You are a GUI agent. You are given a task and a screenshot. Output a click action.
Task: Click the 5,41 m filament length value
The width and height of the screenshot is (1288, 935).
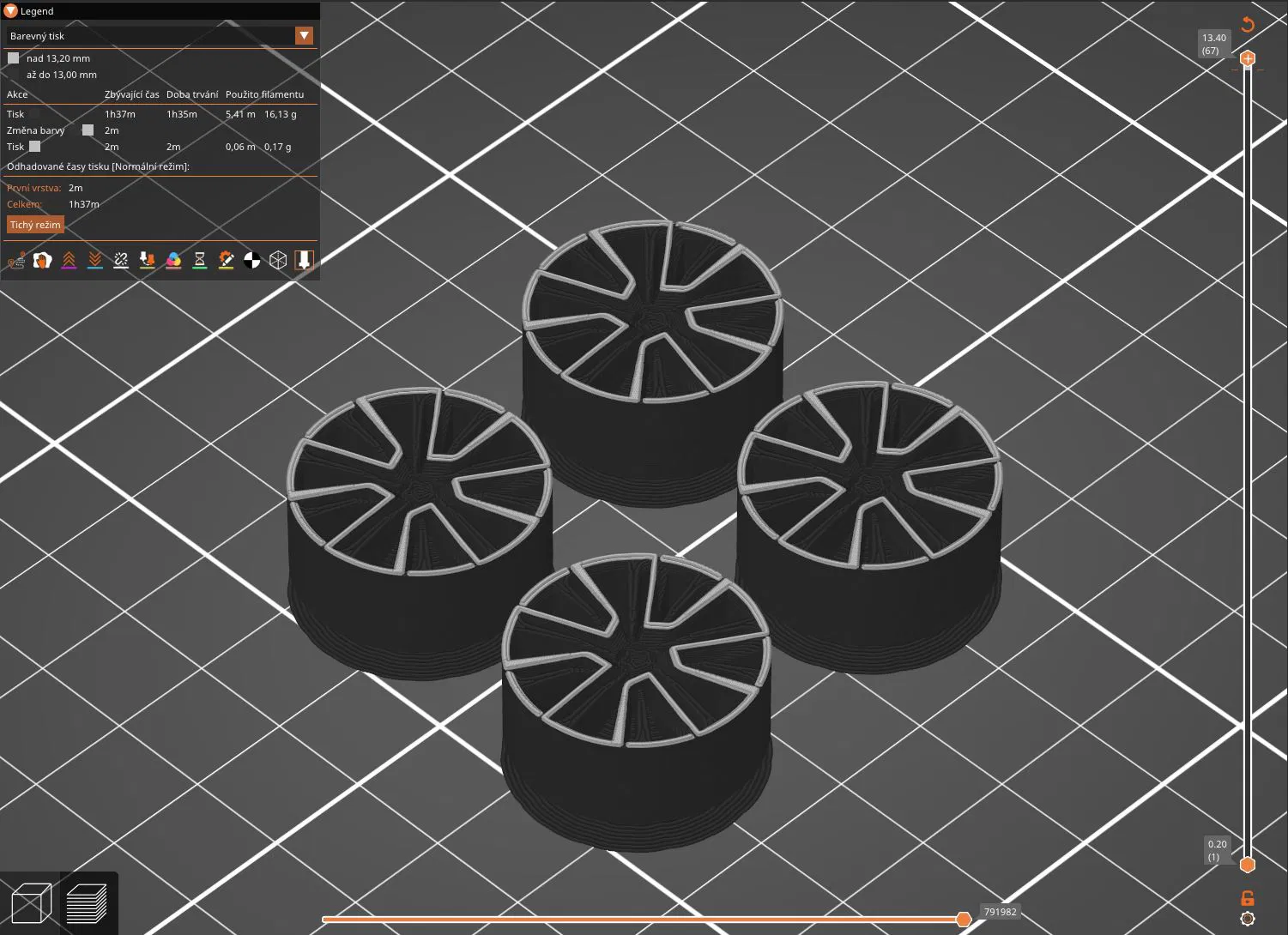[240, 114]
